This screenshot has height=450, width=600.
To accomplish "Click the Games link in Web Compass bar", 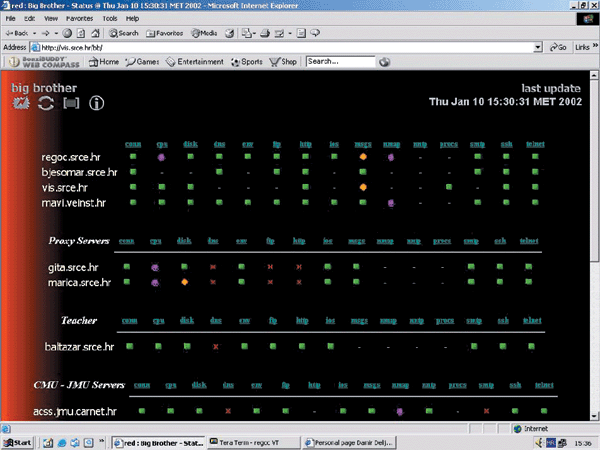I will (x=141, y=62).
